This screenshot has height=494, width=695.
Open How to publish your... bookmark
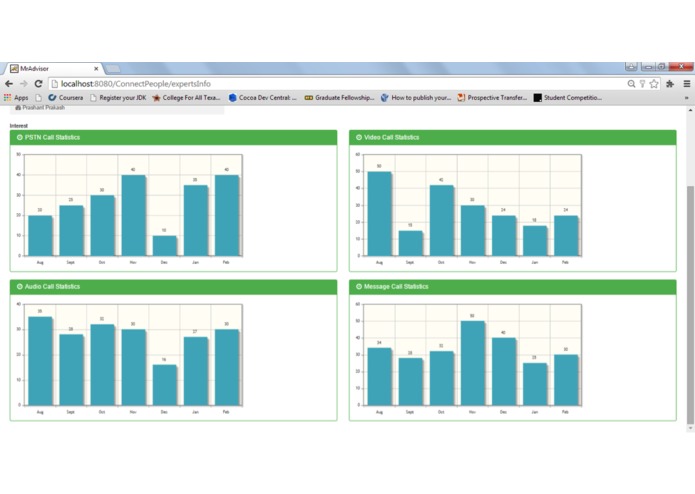pyautogui.click(x=416, y=97)
